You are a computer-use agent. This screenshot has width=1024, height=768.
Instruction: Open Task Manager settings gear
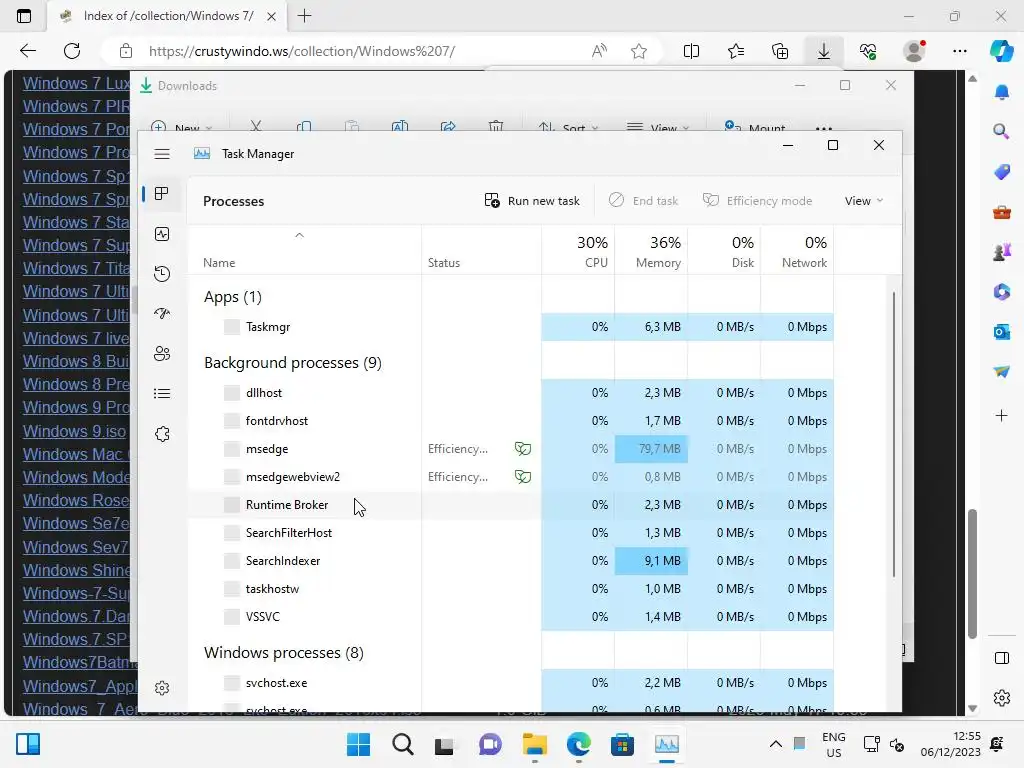(x=162, y=688)
